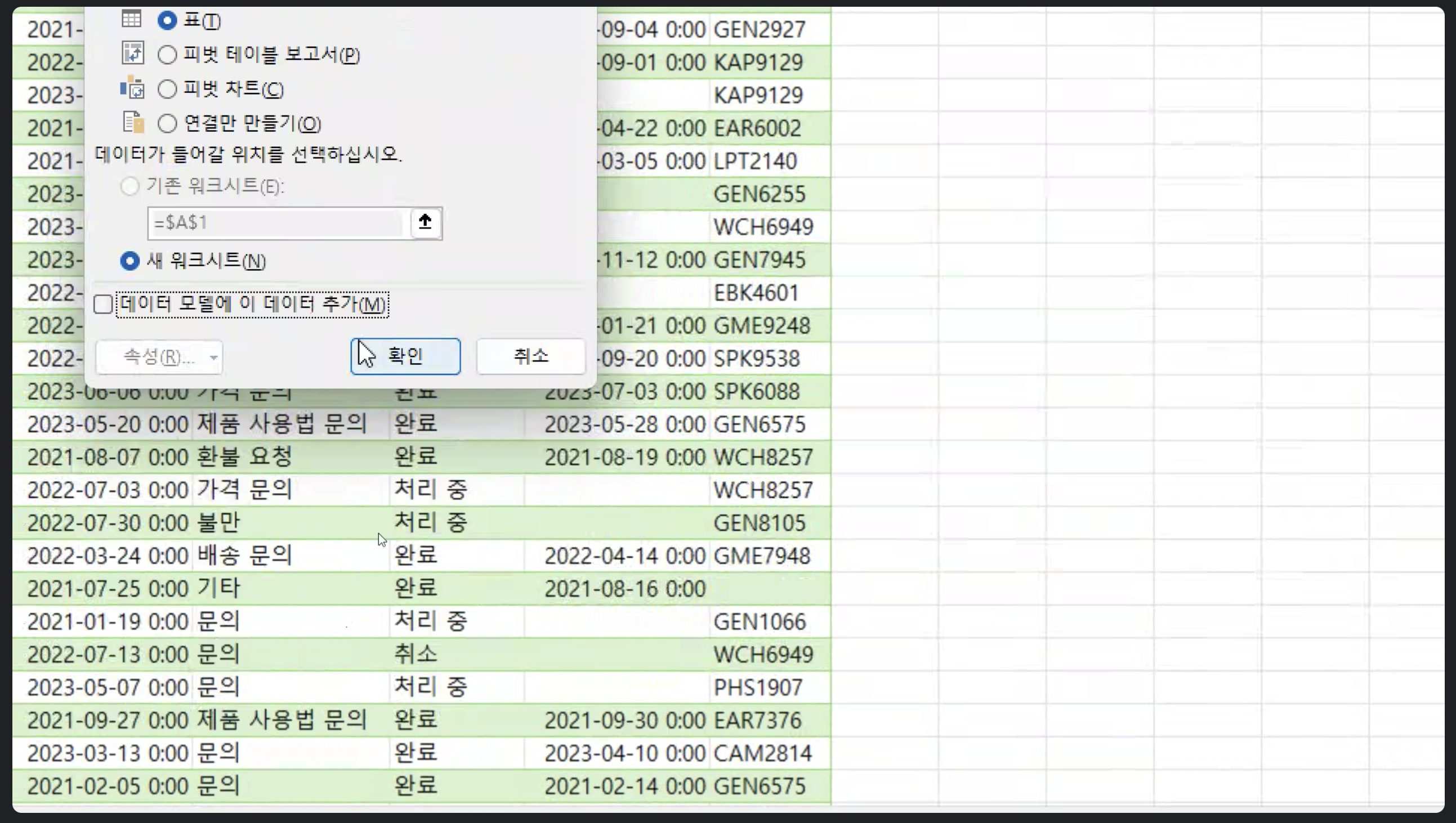
Task: Click the Table icon beside 표(T)
Action: [131, 19]
